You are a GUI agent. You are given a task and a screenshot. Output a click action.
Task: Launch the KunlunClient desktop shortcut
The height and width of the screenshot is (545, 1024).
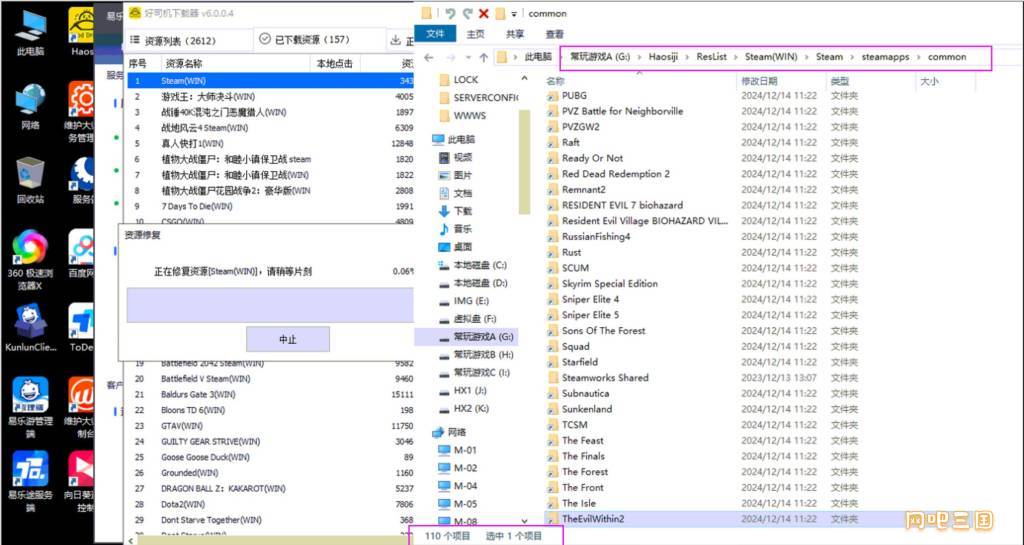point(30,328)
